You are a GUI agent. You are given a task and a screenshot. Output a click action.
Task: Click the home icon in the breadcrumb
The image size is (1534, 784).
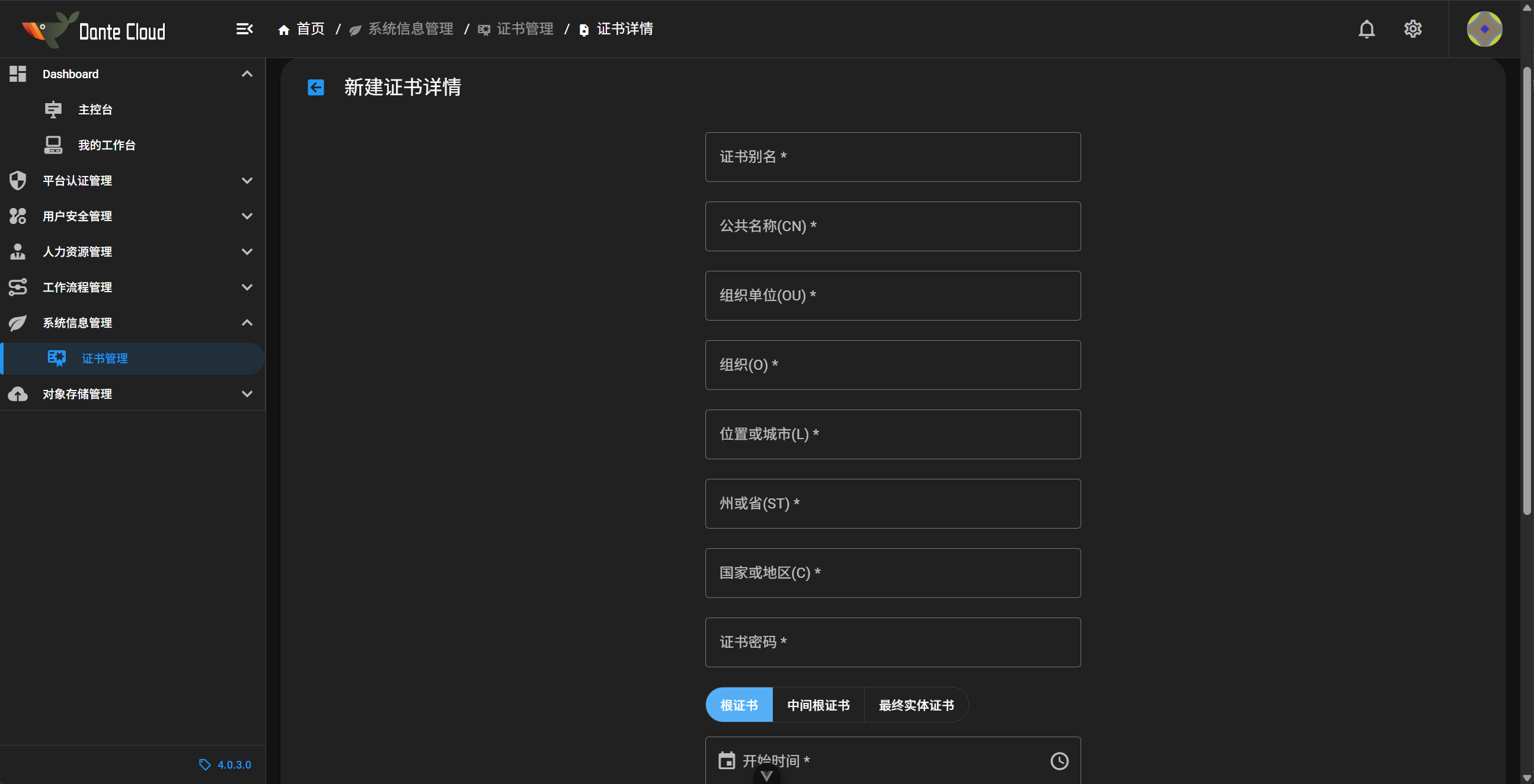coord(284,28)
